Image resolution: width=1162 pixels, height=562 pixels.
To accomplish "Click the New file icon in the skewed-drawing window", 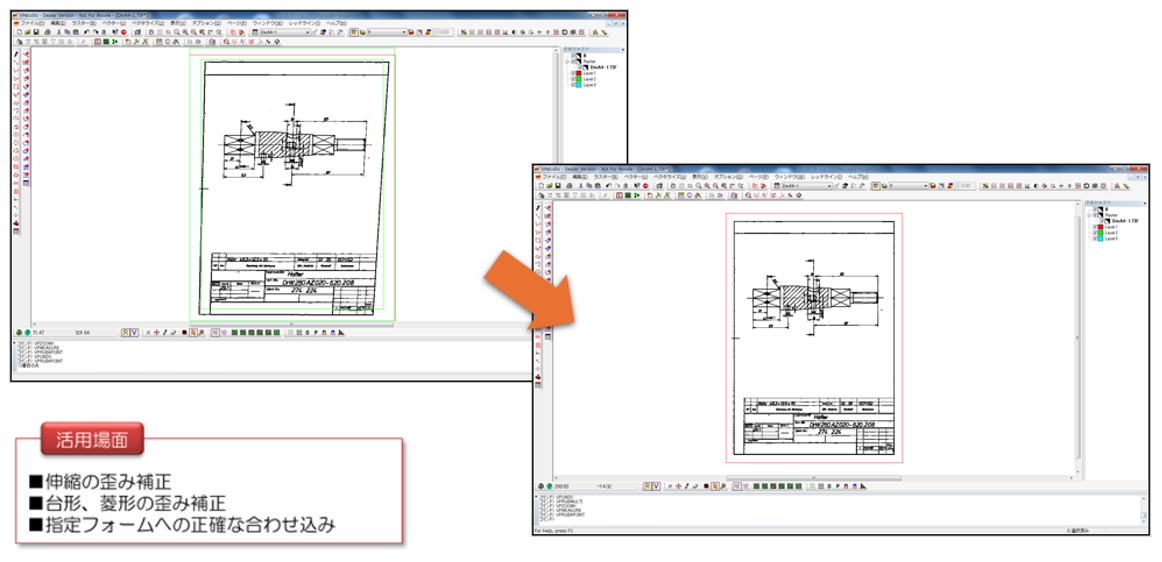I will point(19,32).
